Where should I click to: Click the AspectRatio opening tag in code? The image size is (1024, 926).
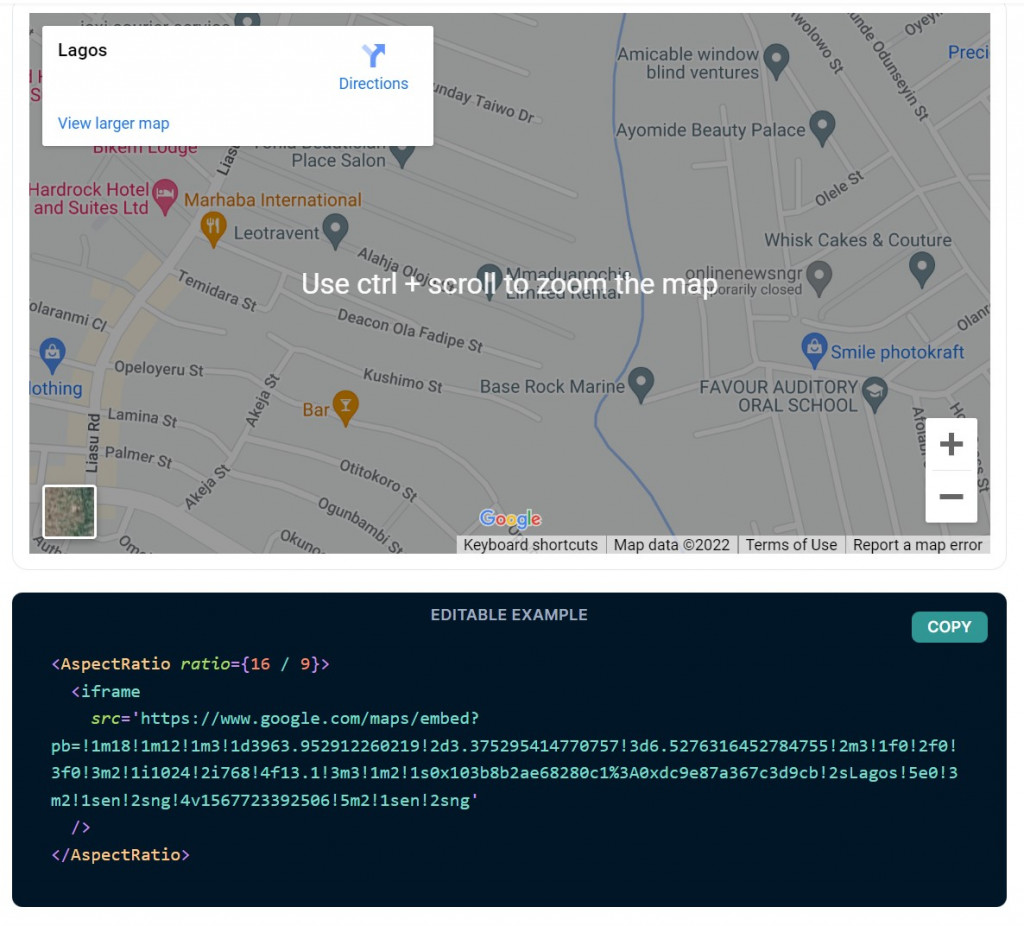pyautogui.click(x=190, y=664)
